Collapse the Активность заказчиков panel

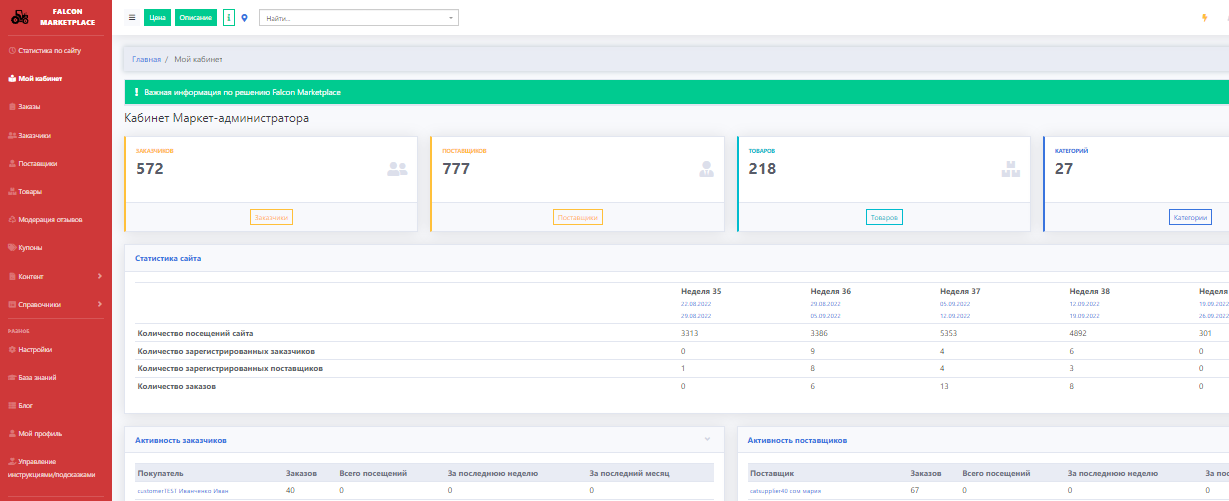(x=707, y=439)
